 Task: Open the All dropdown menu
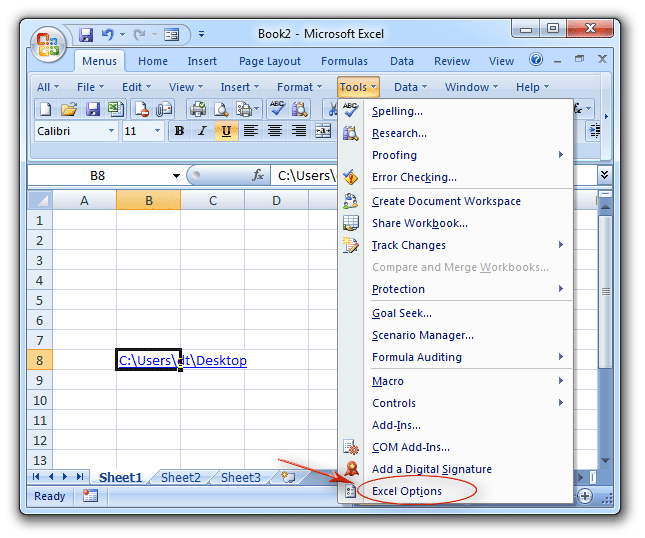coord(48,87)
